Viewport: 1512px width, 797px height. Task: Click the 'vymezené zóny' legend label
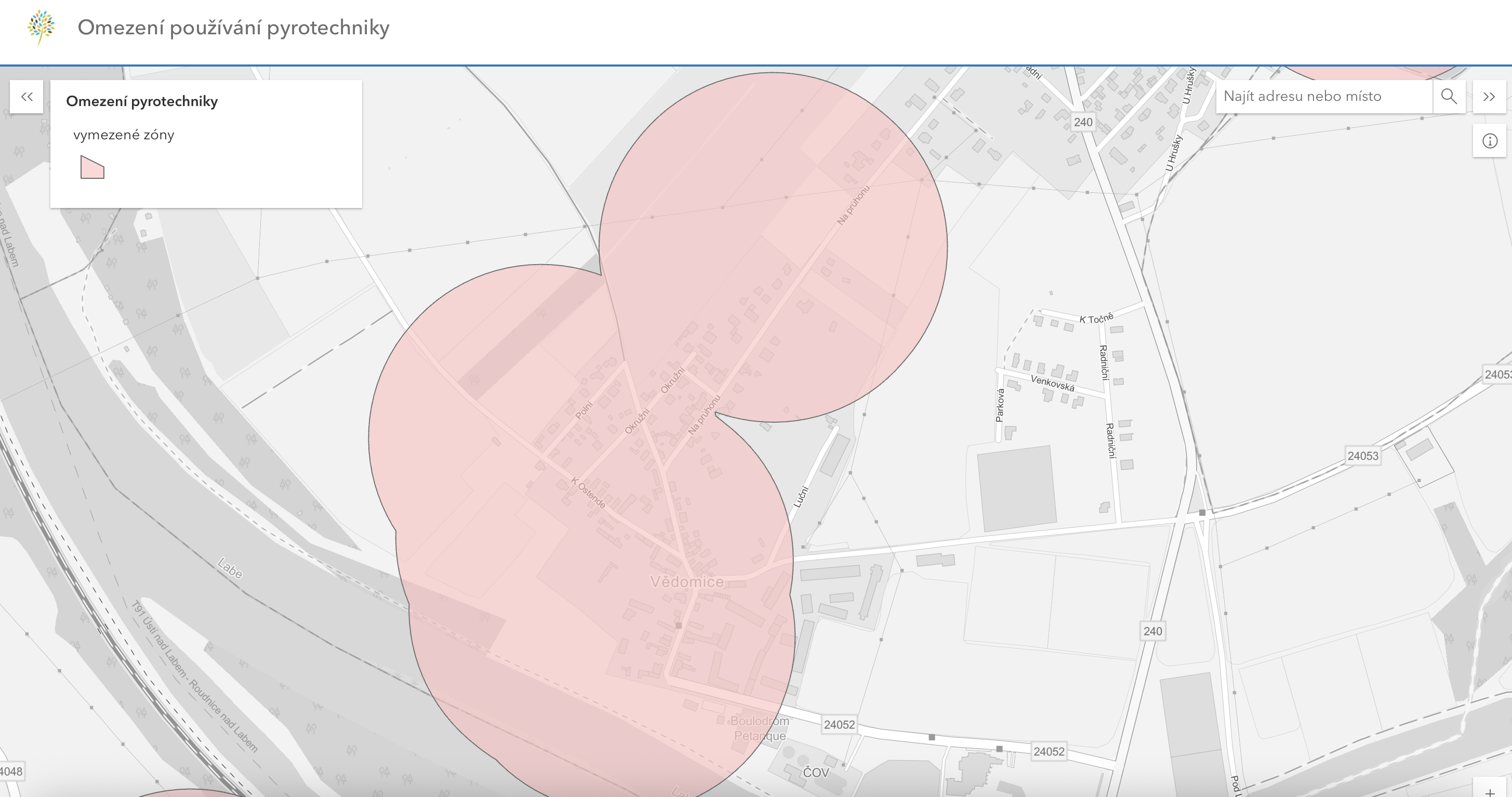pyautogui.click(x=124, y=135)
